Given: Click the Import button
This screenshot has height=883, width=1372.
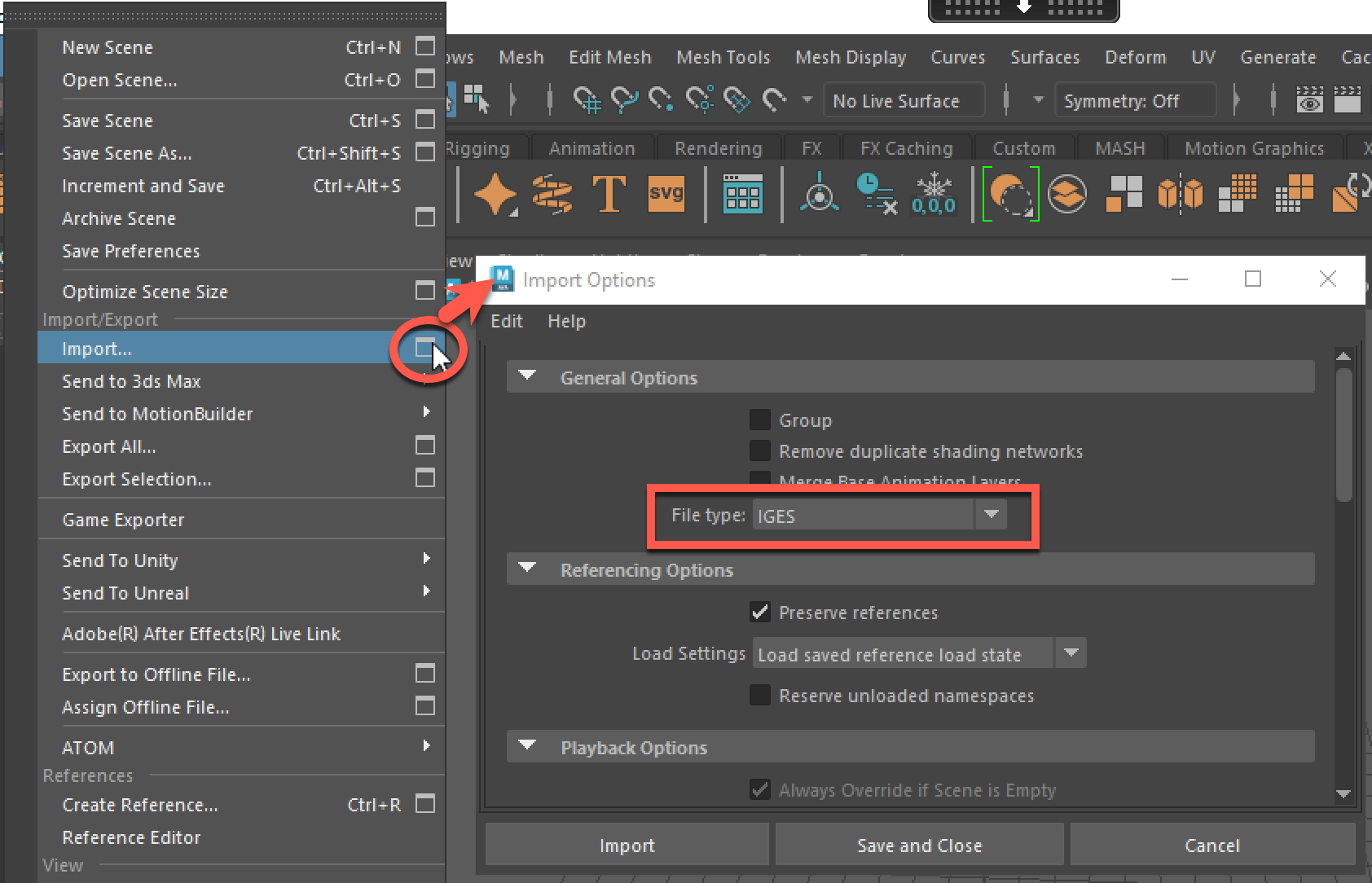Looking at the screenshot, I should pyautogui.click(x=627, y=845).
